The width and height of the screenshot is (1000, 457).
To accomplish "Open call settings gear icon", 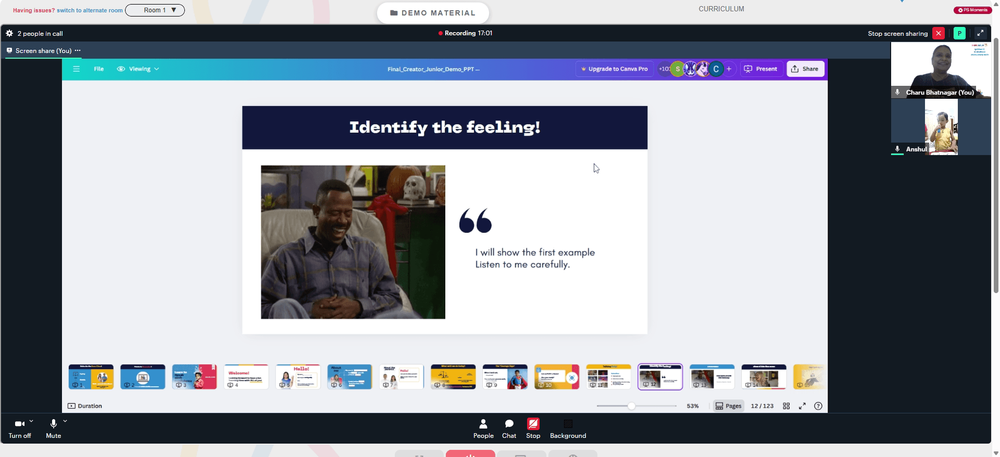I will (x=10, y=33).
